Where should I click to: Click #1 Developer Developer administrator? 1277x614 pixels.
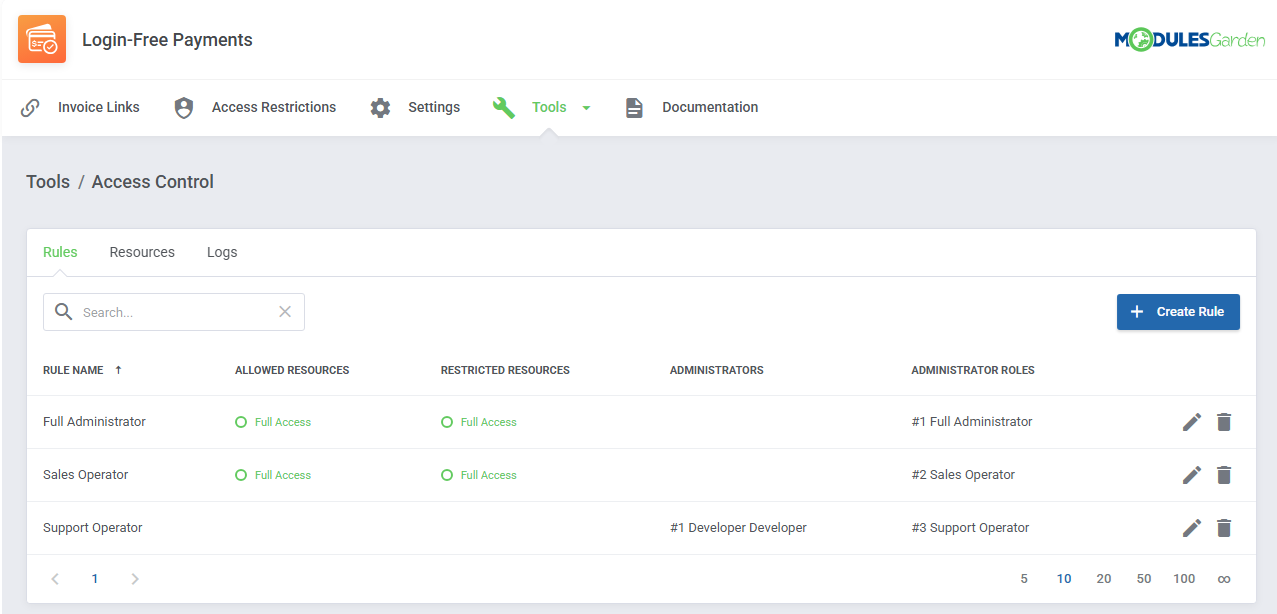click(x=738, y=528)
